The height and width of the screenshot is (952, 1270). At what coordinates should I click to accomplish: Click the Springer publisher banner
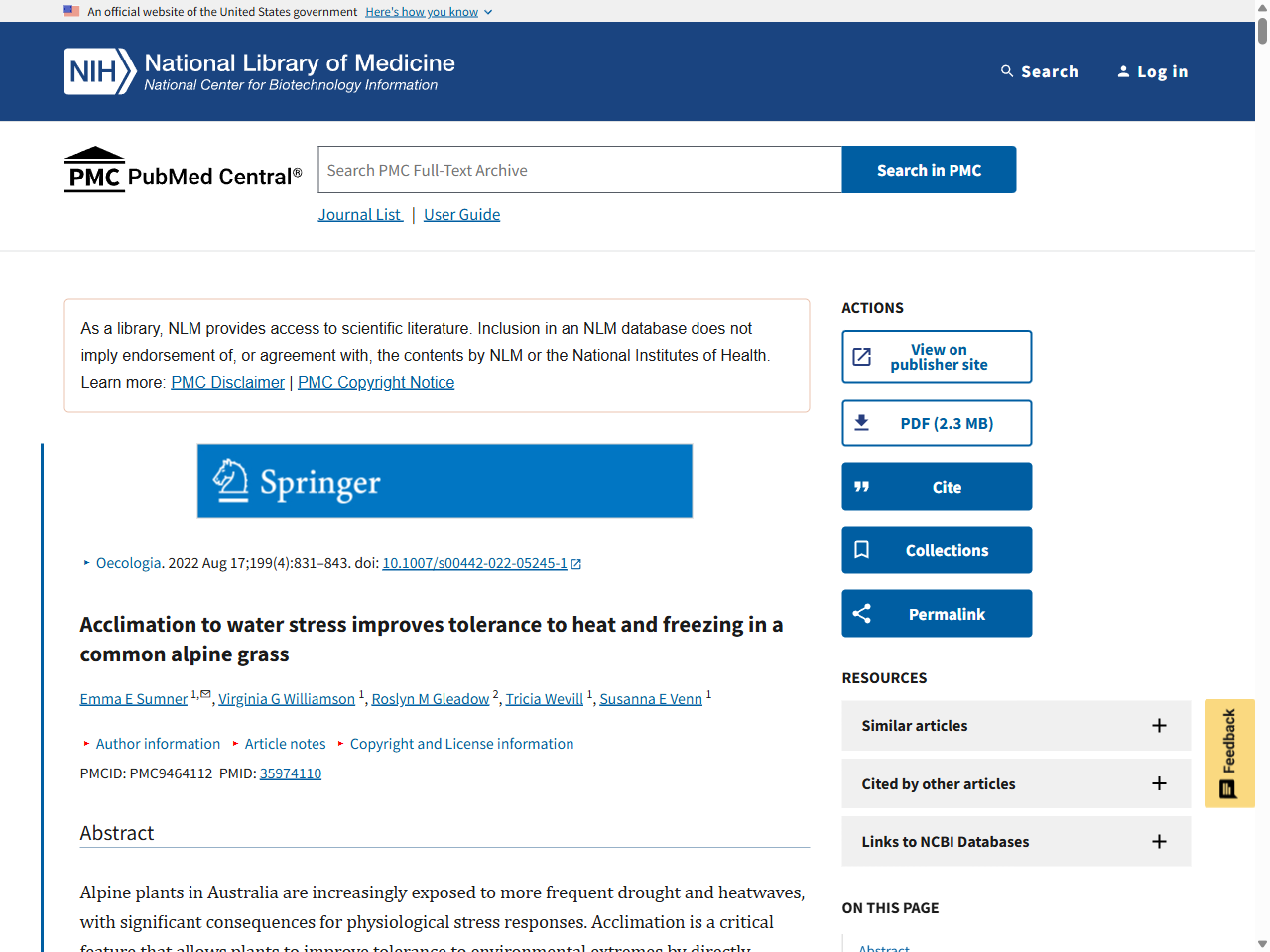(x=444, y=481)
